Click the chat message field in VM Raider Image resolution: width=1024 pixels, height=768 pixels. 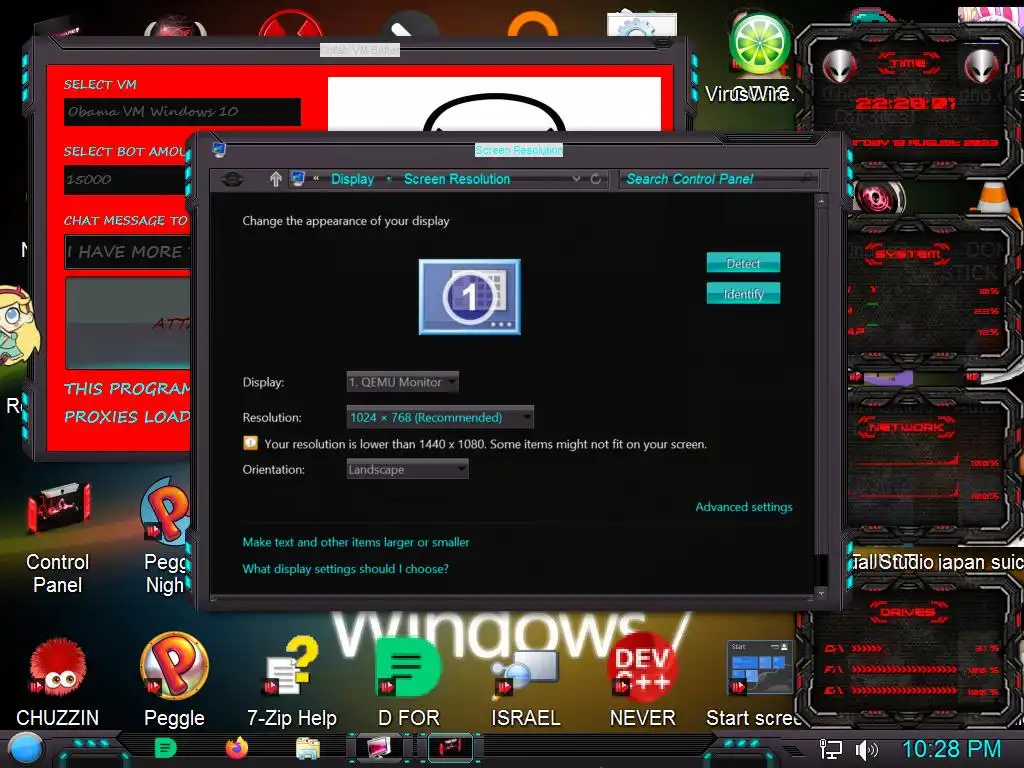point(128,251)
